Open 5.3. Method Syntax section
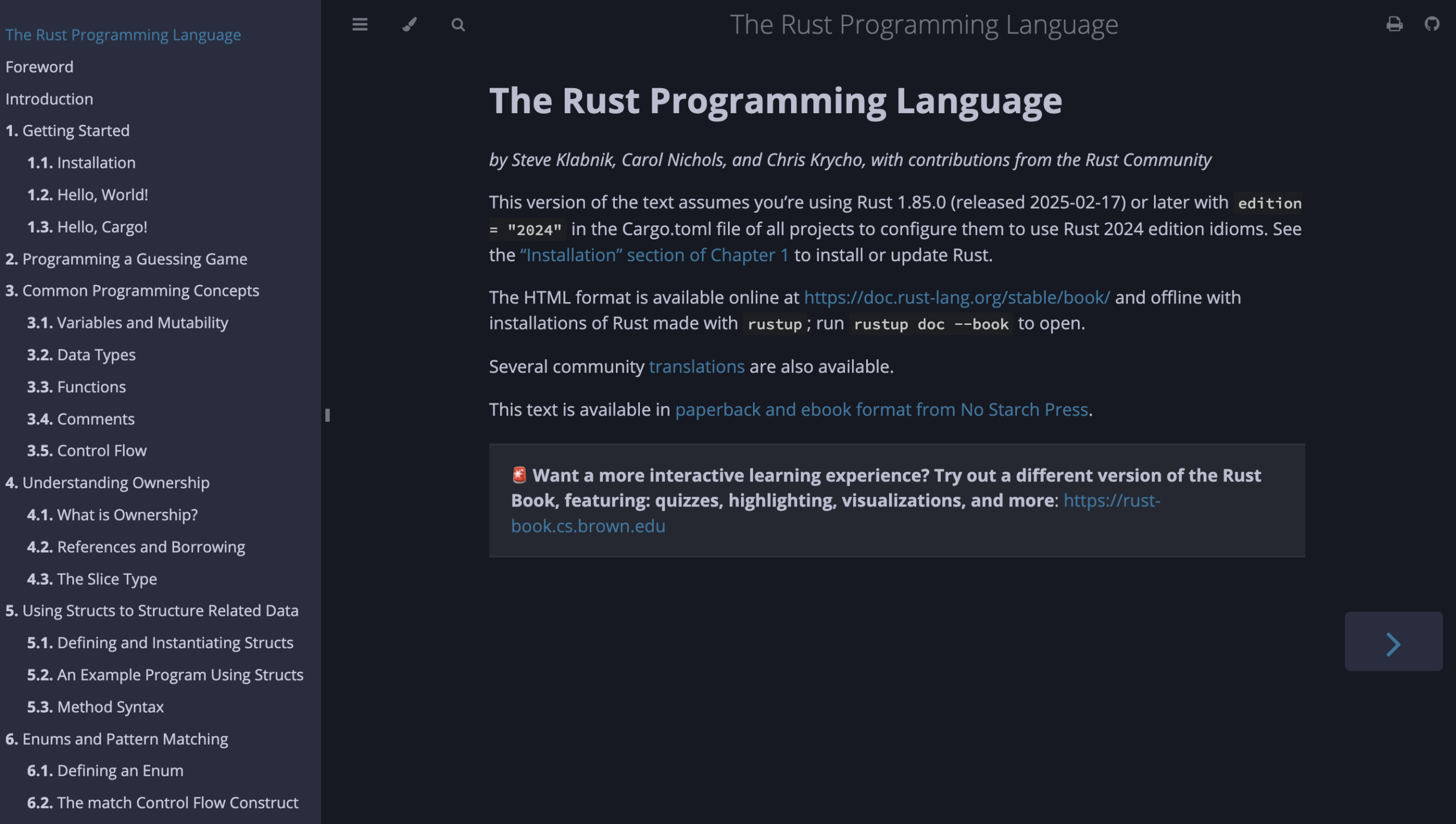 pos(96,706)
